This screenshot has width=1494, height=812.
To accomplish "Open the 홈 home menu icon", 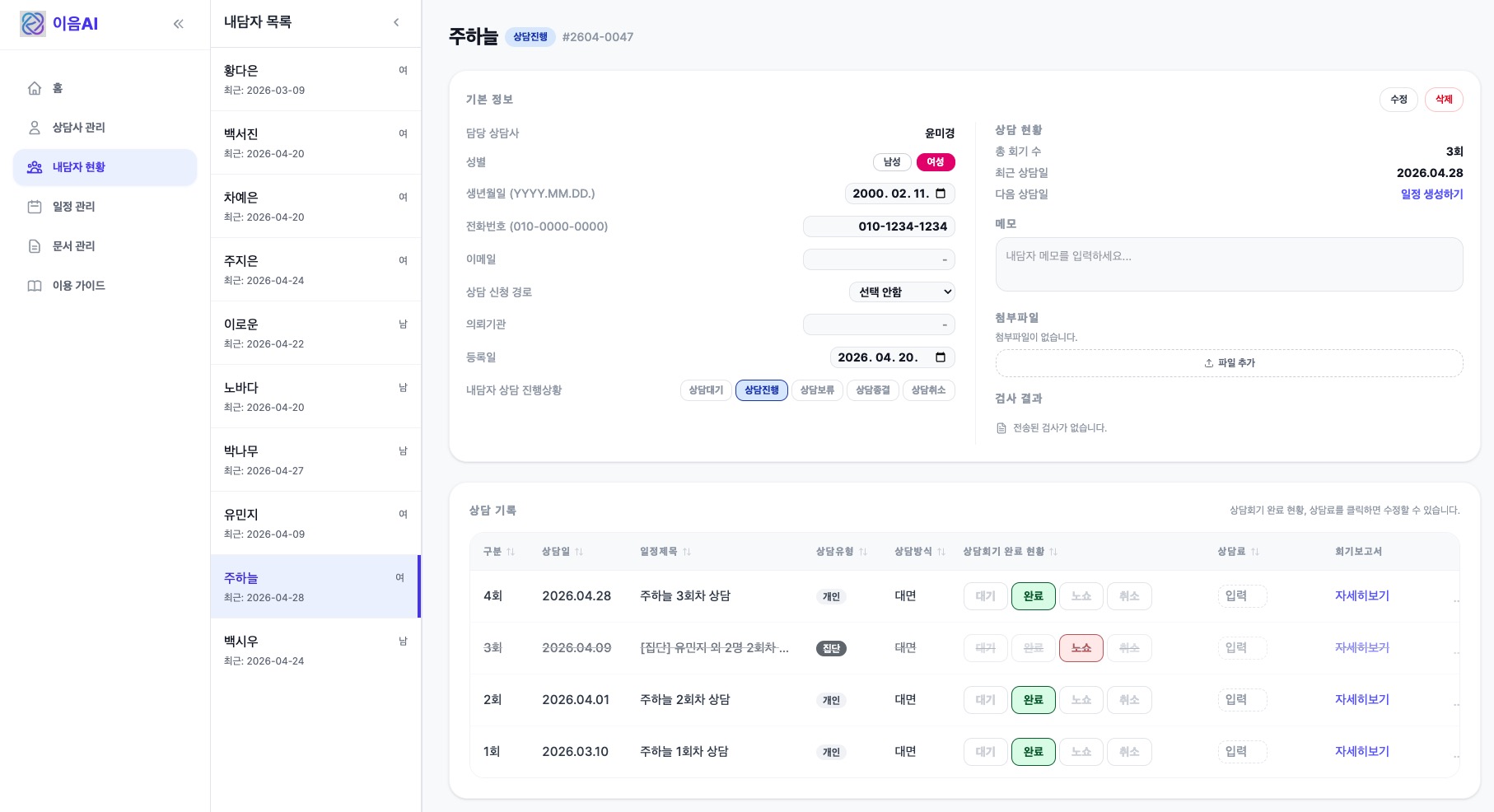I will coord(34,88).
